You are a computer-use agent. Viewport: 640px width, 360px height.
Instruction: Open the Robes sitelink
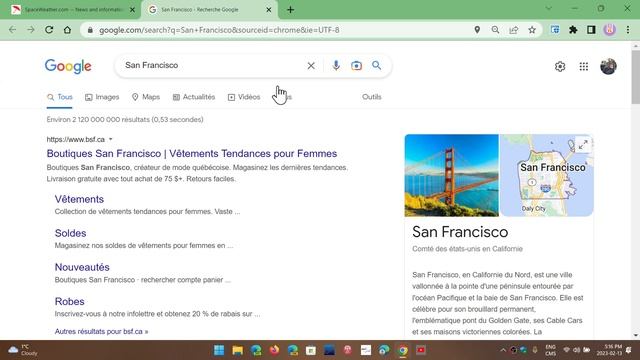click(69, 301)
